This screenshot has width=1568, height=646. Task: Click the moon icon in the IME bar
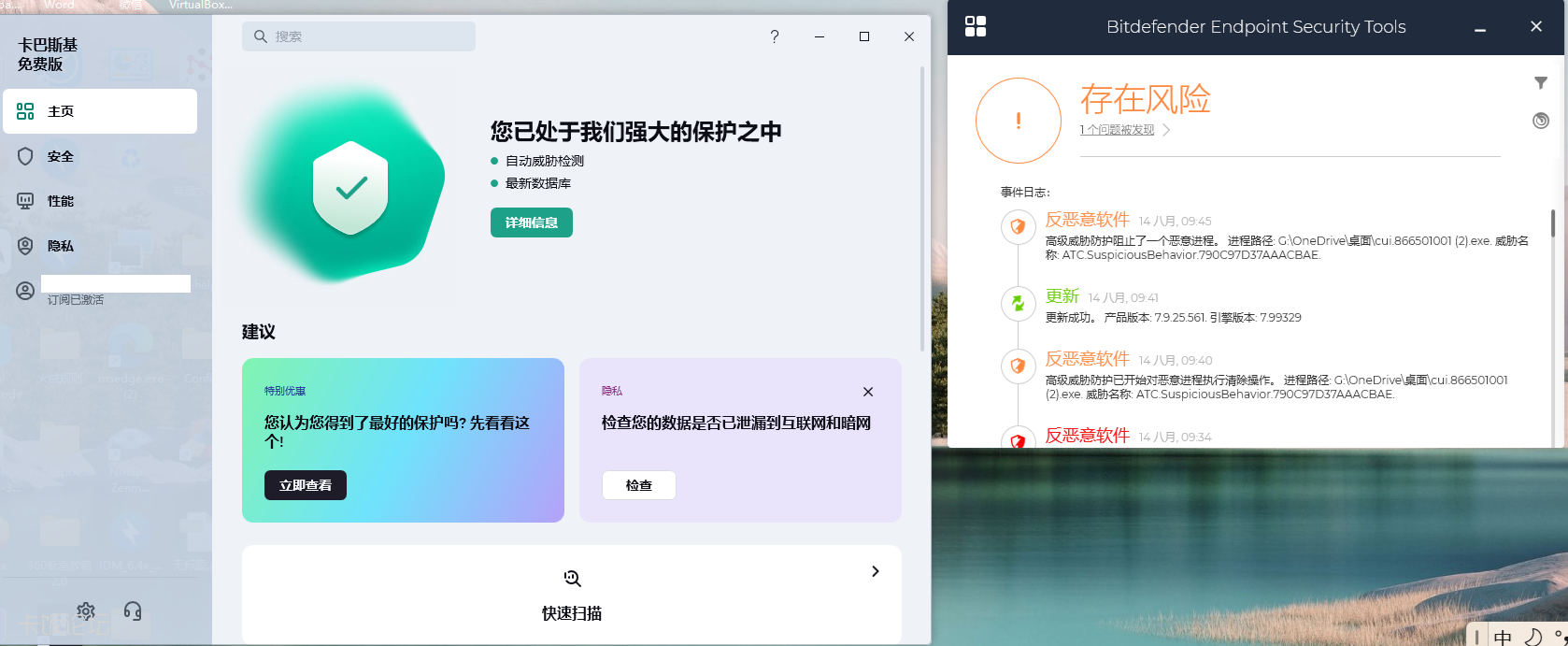click(x=1533, y=637)
